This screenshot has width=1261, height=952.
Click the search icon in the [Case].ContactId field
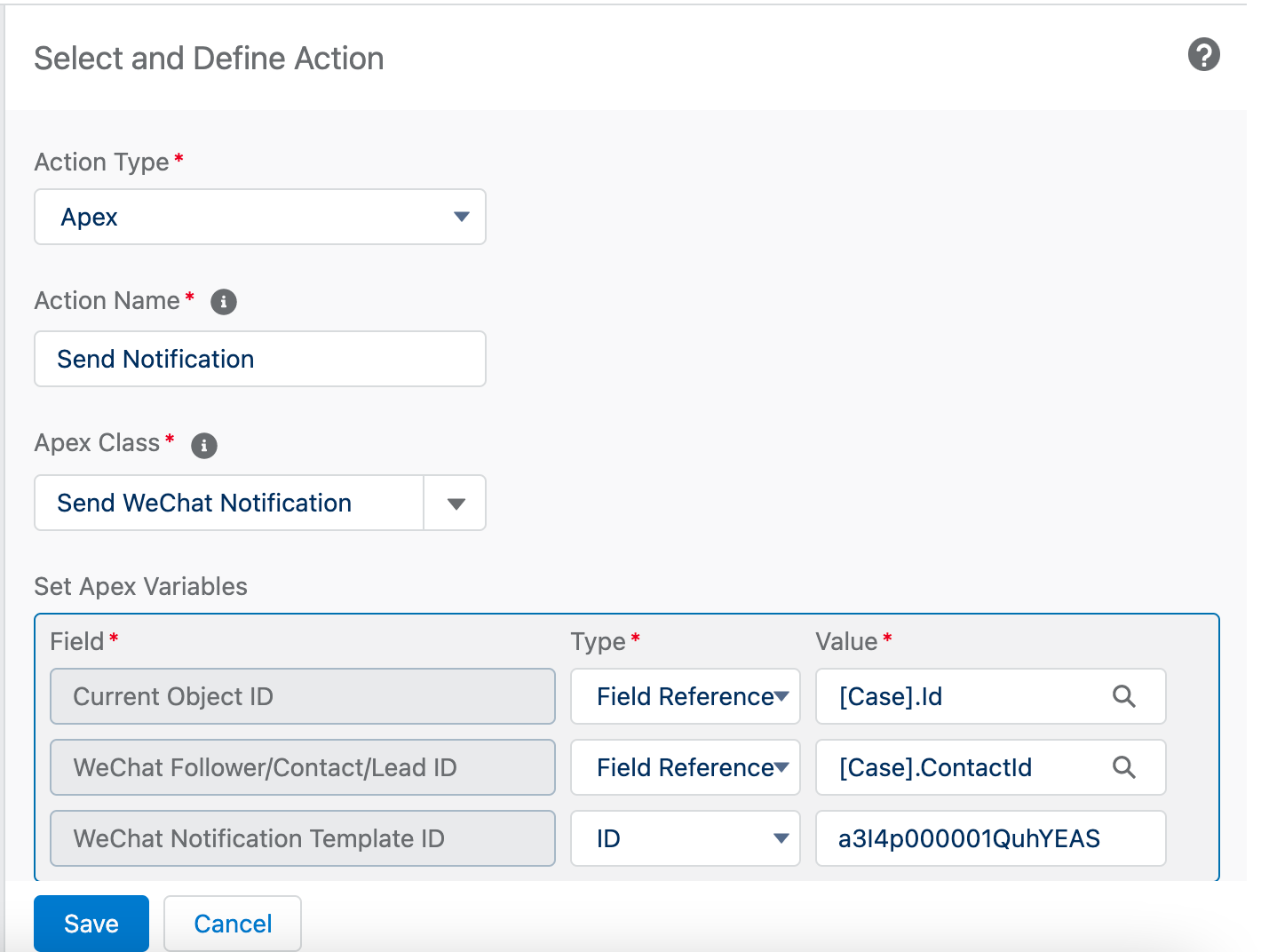(1123, 767)
